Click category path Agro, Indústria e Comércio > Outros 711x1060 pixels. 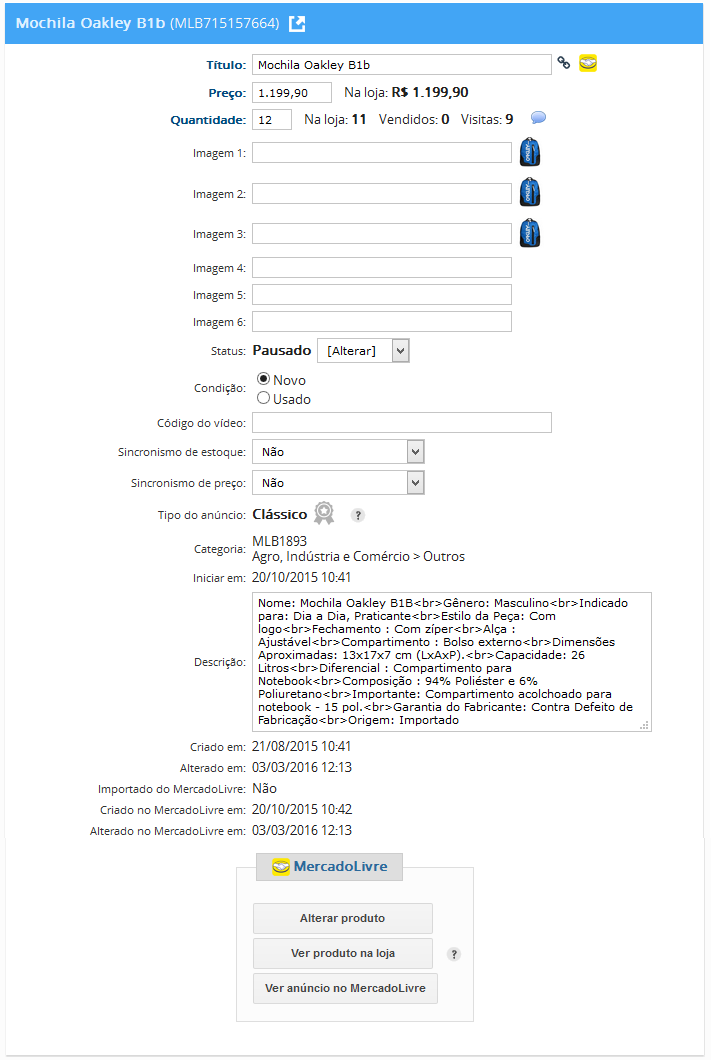358,556
